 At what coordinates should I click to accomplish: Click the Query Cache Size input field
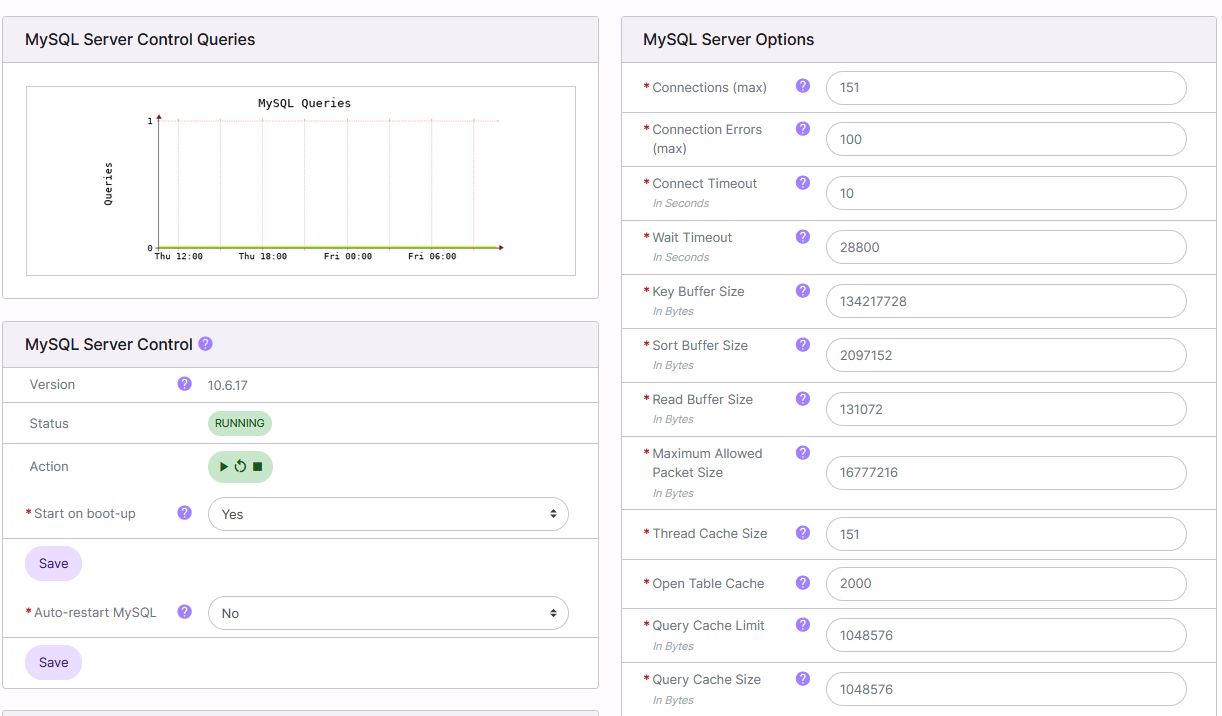[1006, 689]
